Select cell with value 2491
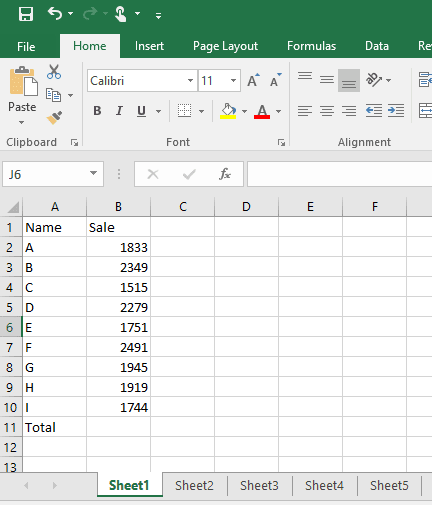 118,347
